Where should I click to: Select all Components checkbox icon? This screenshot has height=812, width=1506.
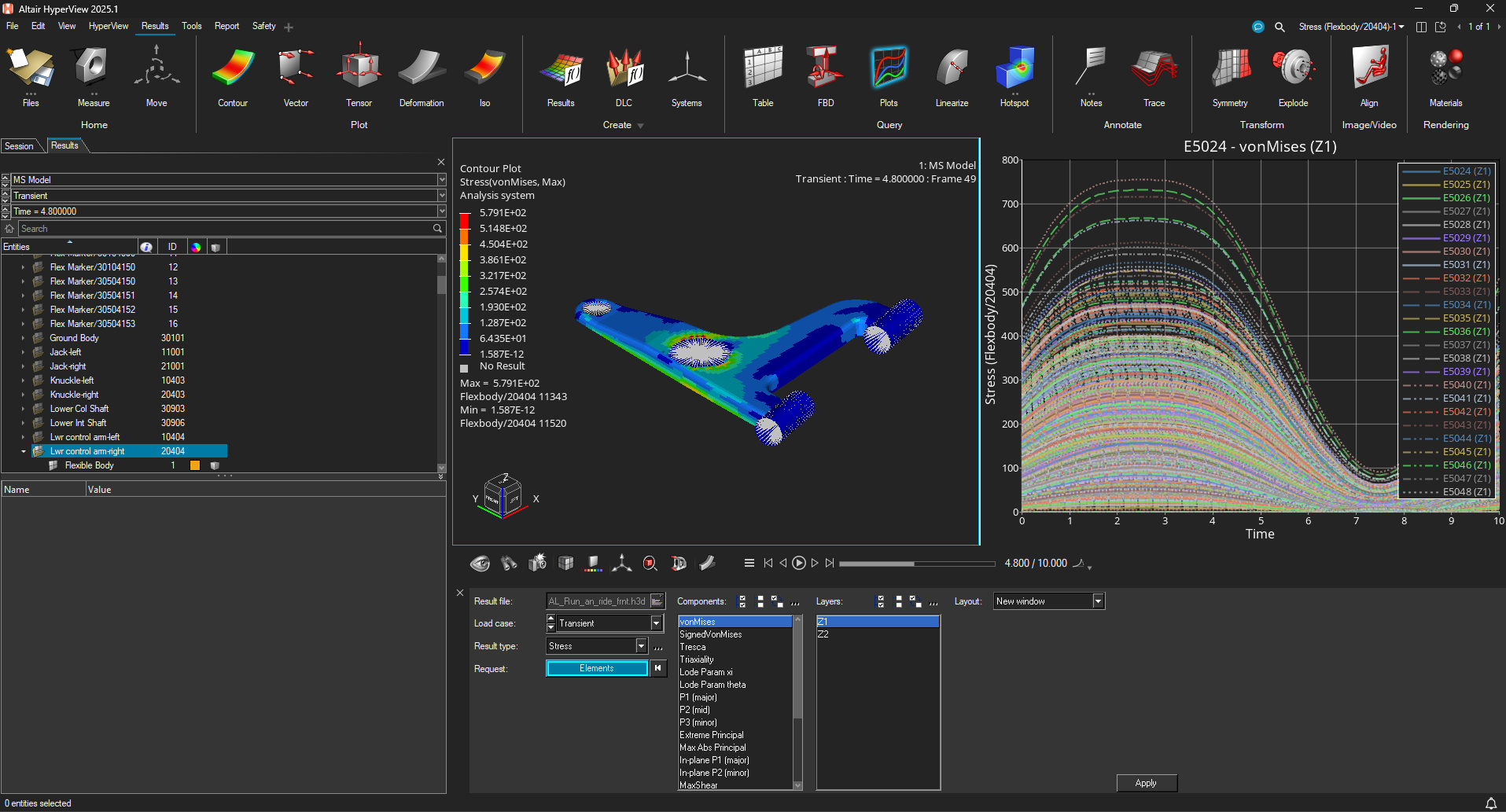coord(742,601)
